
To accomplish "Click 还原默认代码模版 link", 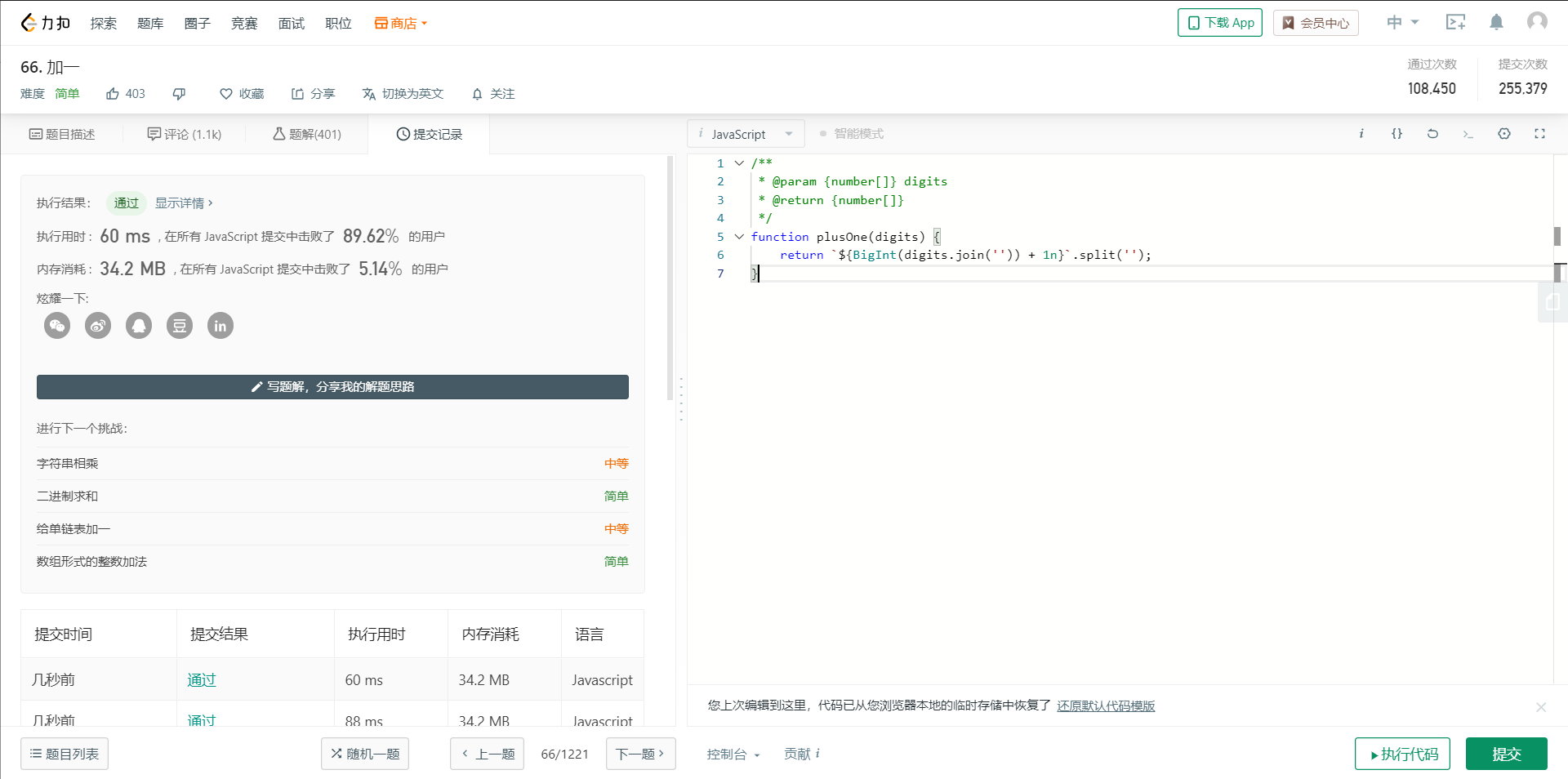I will (x=1106, y=706).
